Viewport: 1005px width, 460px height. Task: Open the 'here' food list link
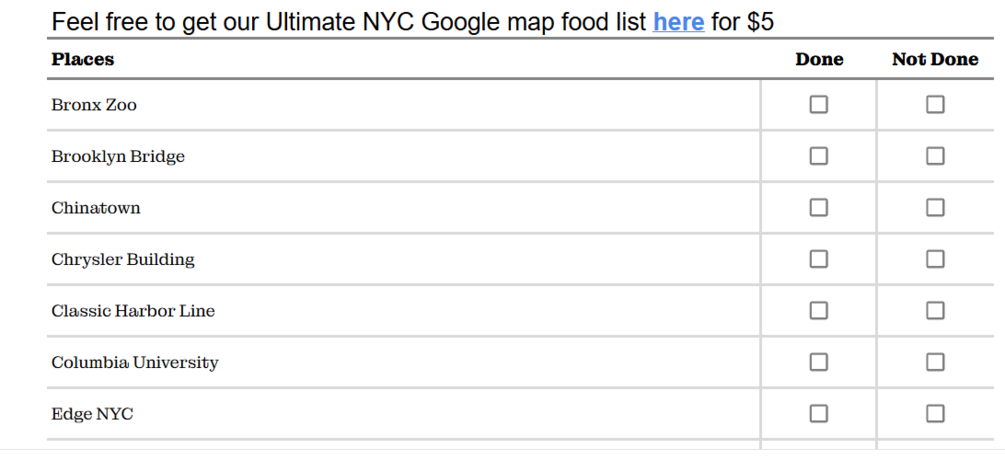point(679,22)
